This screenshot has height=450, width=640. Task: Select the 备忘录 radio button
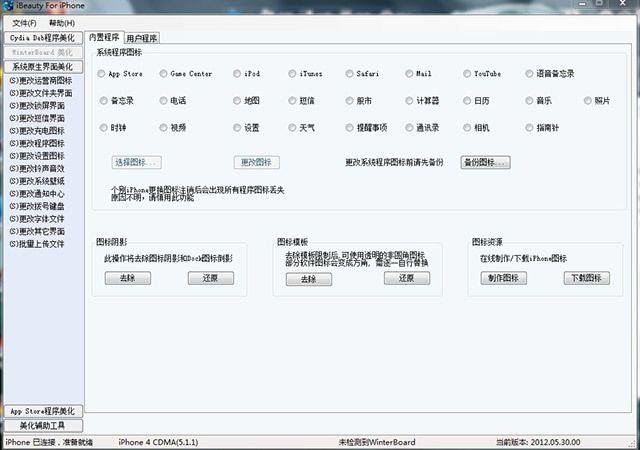103,100
